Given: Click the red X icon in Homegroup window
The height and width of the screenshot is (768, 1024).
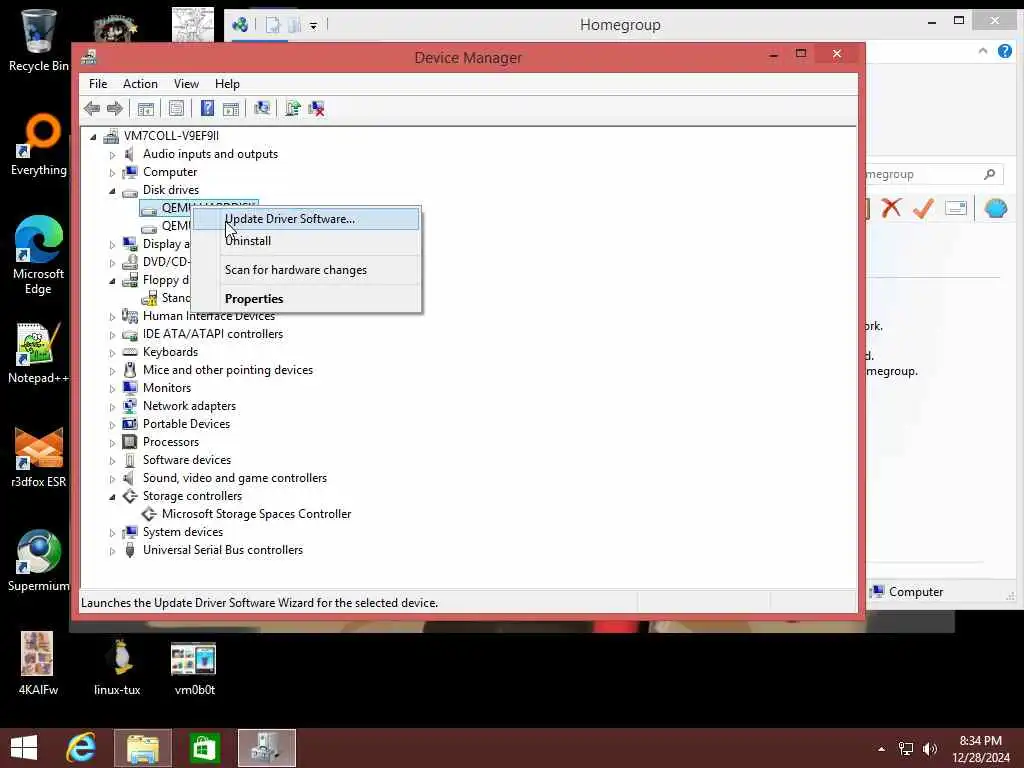Looking at the screenshot, I should [891, 208].
